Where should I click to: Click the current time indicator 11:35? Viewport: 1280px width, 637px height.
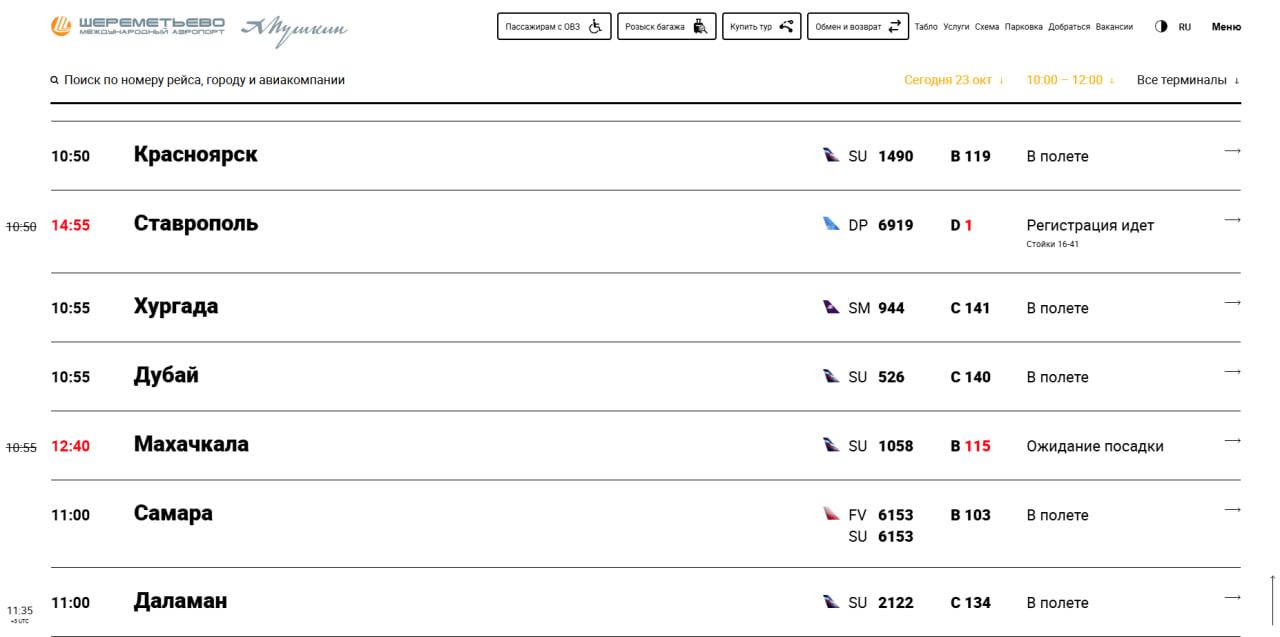20,610
